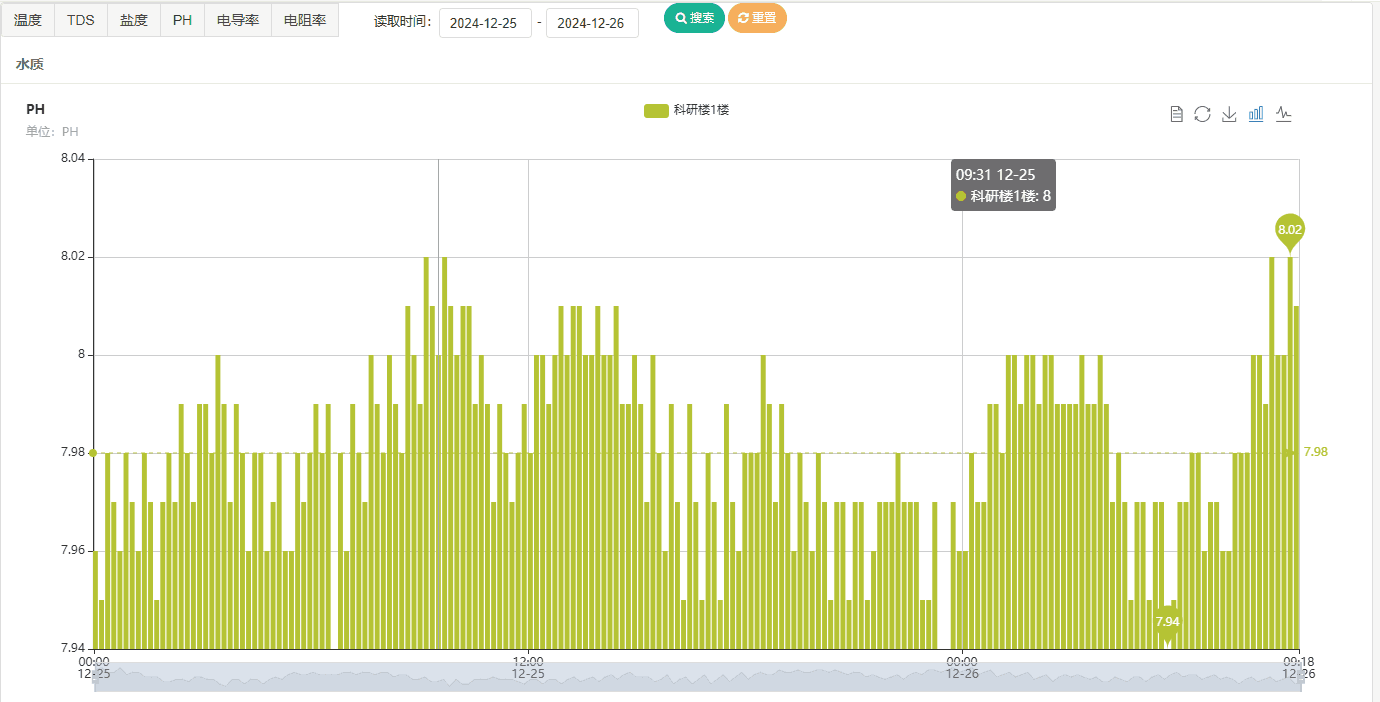This screenshot has width=1380, height=702.
Task: Click the 8.02 maximum marker pin
Action: tap(1290, 230)
